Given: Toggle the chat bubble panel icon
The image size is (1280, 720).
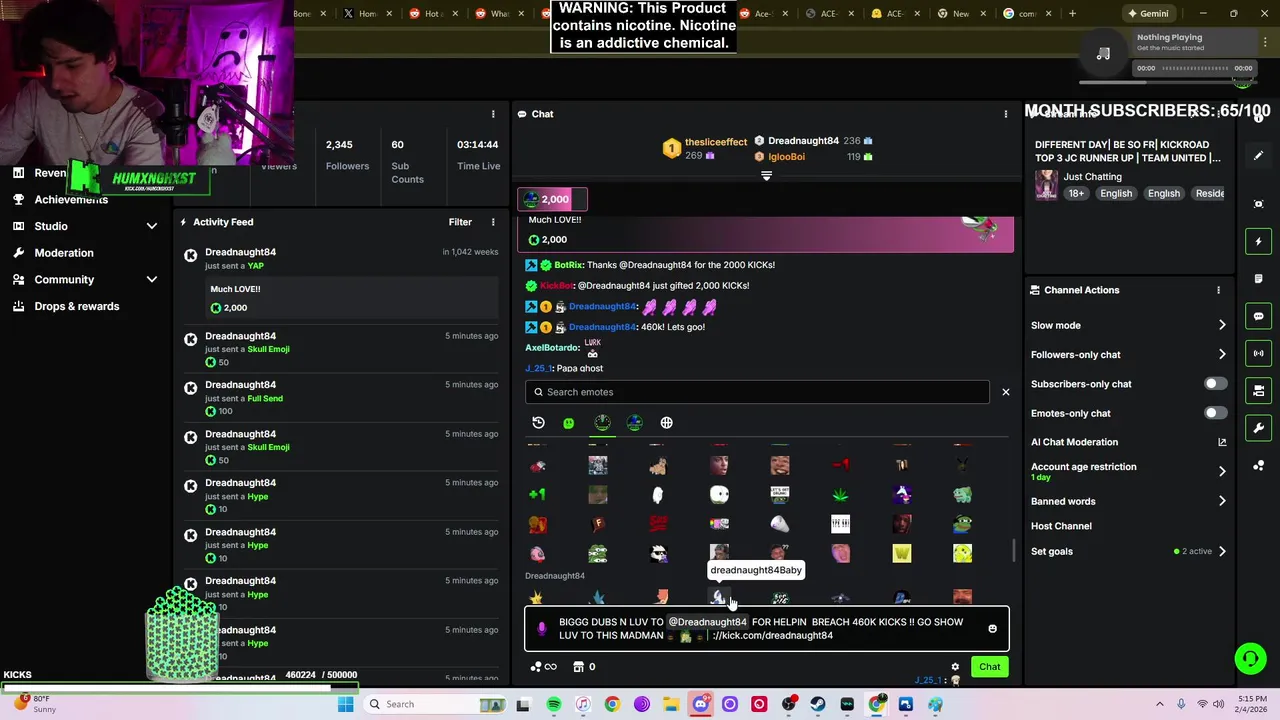Looking at the screenshot, I should pyautogui.click(x=1259, y=316).
